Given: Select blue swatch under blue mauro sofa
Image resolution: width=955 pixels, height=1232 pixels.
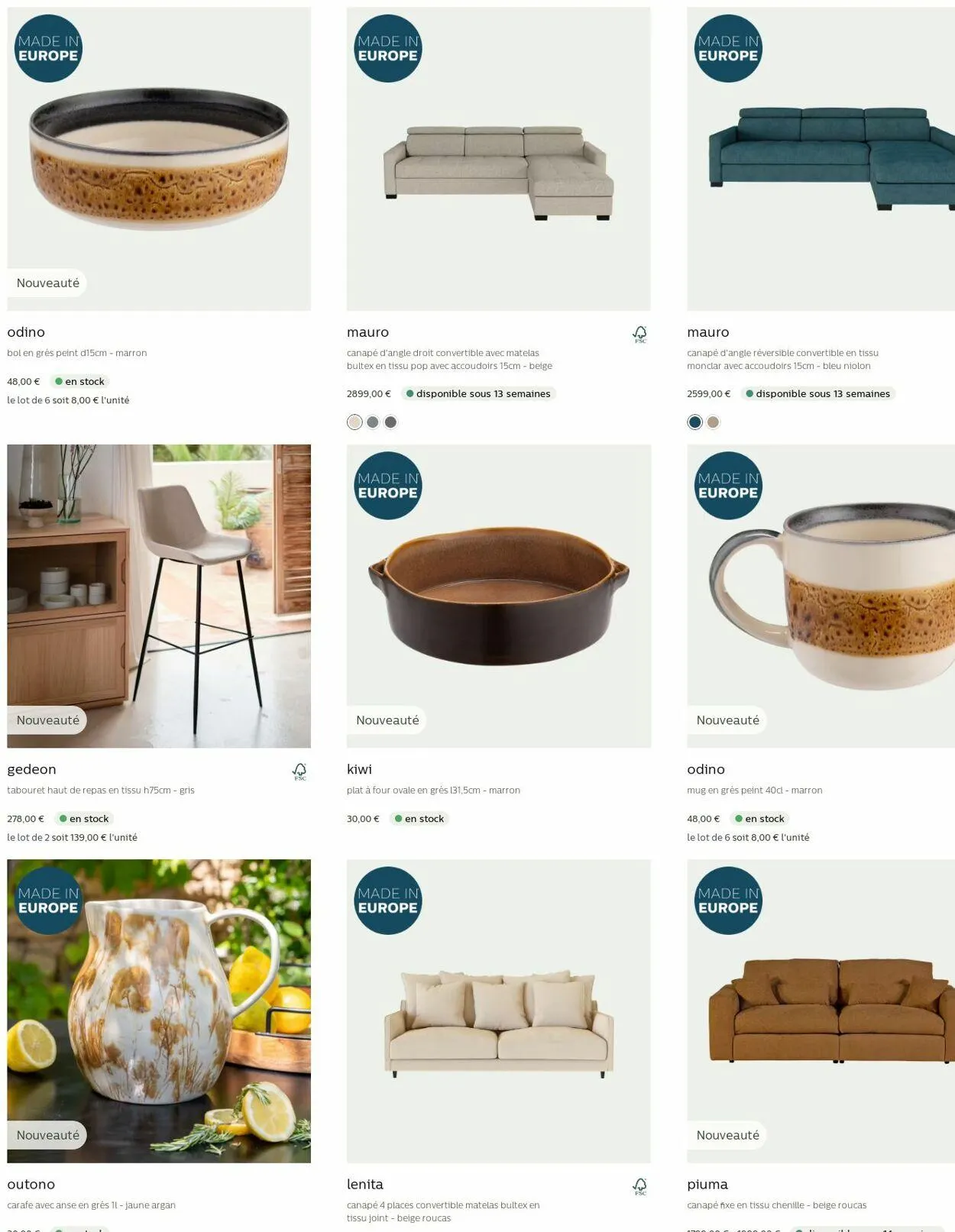Looking at the screenshot, I should pyautogui.click(x=694, y=422).
